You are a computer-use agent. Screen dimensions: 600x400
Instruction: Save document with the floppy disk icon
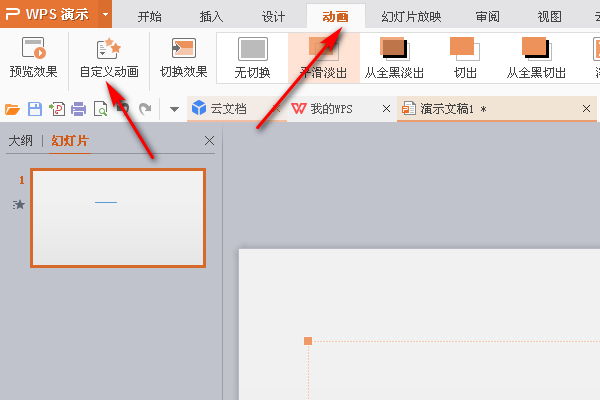point(35,109)
